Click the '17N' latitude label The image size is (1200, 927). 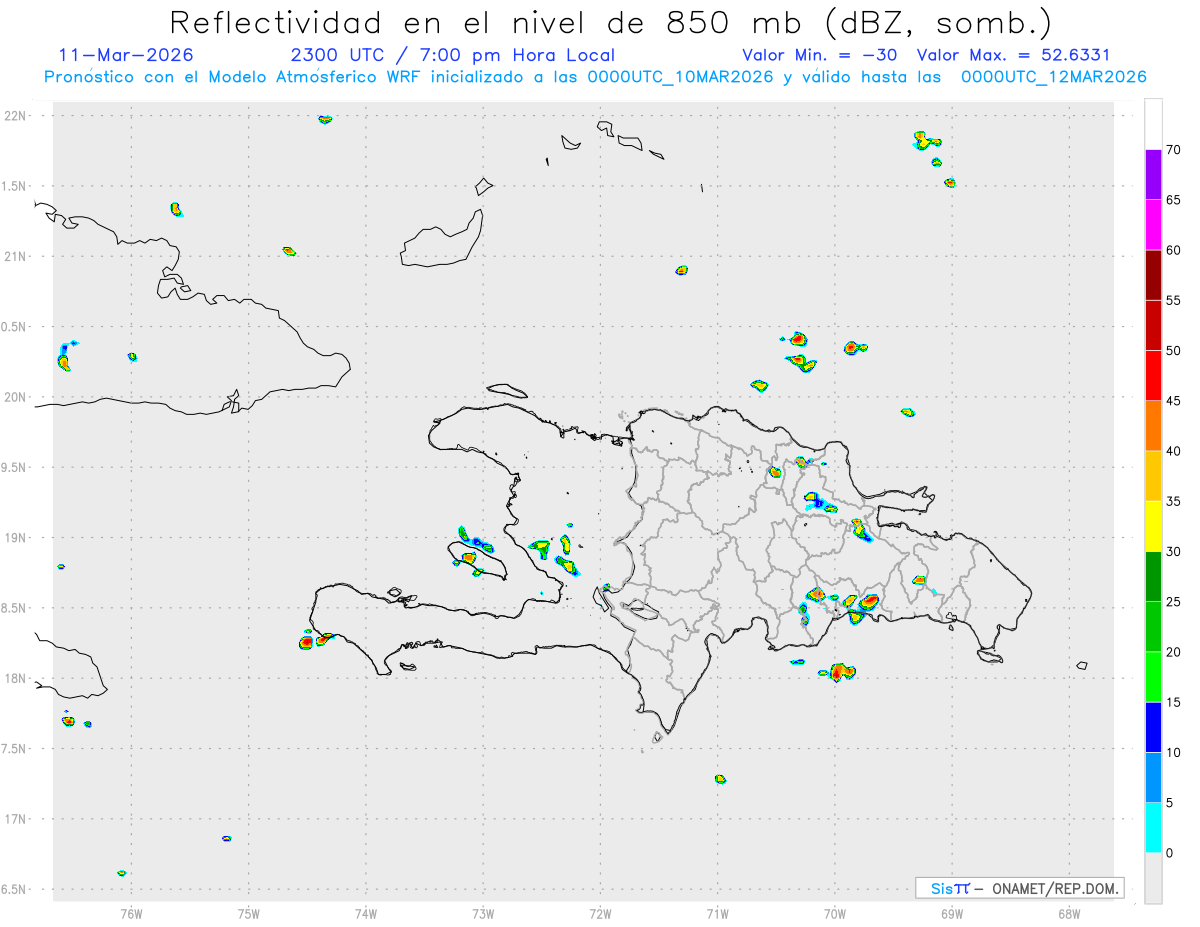[x=17, y=819]
